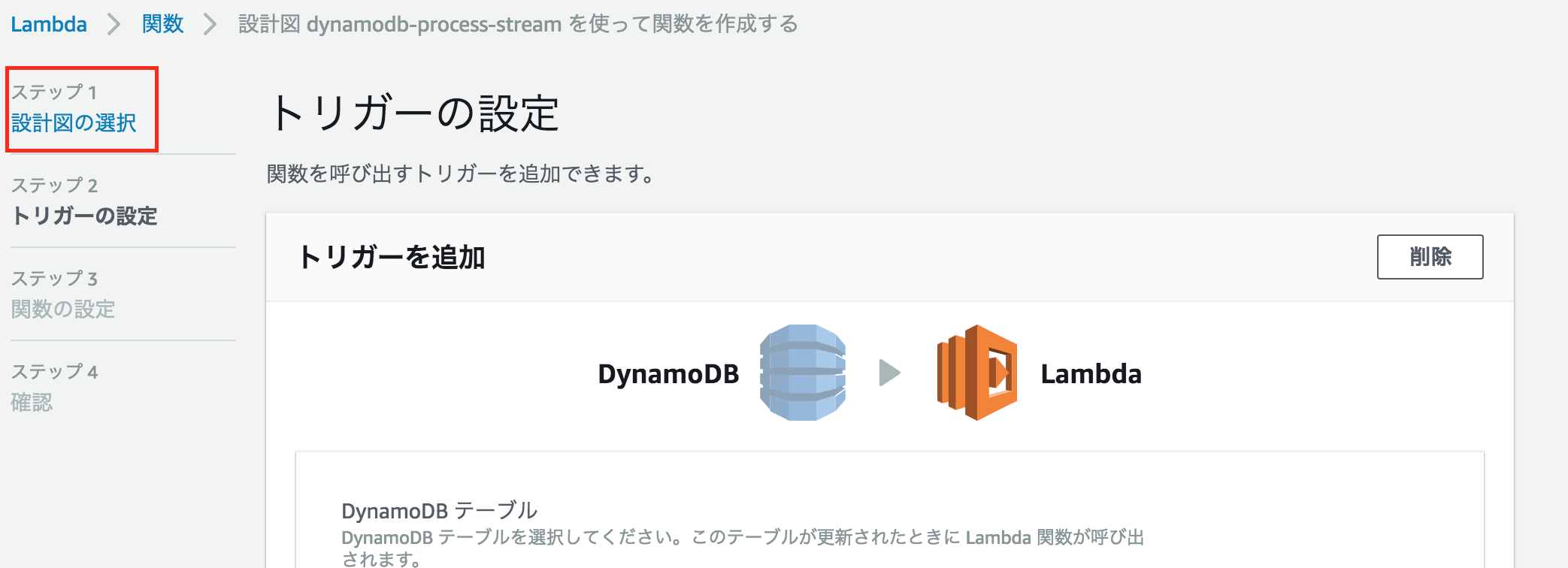
Task: Click the first breadcrumb chevron after Lambda
Action: coord(114,24)
